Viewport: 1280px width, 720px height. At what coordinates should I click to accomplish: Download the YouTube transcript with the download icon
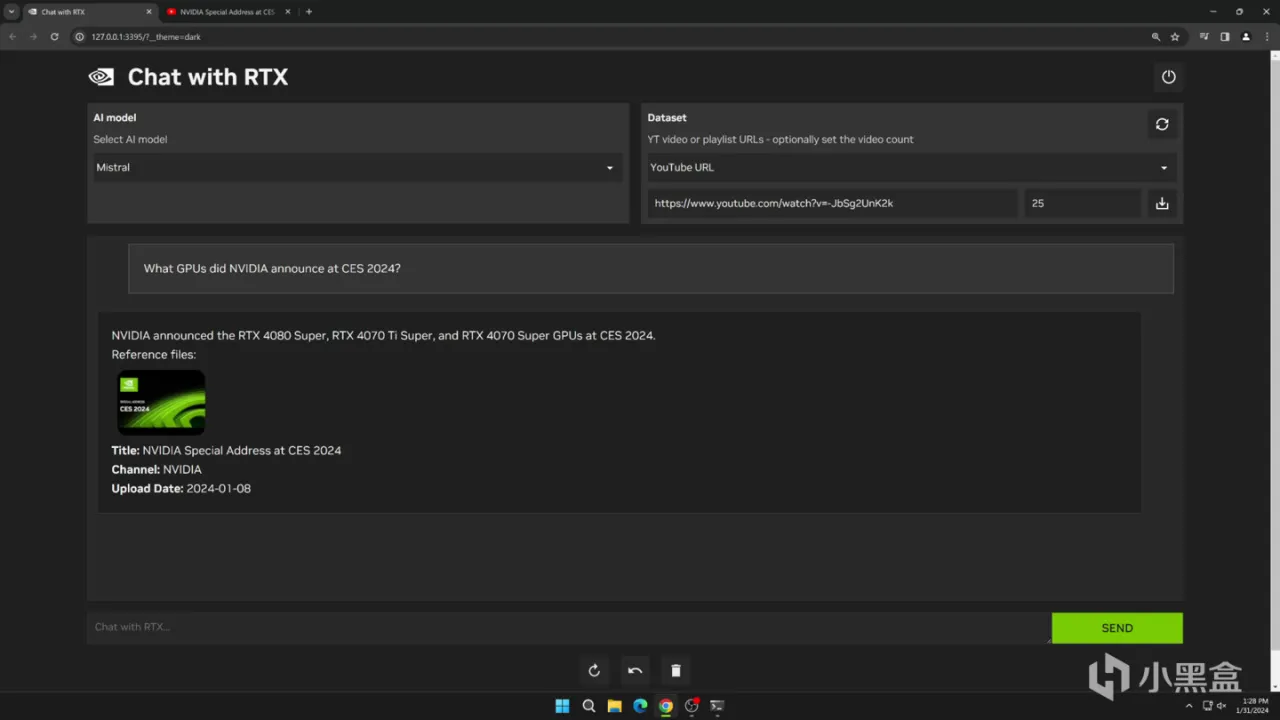1162,203
